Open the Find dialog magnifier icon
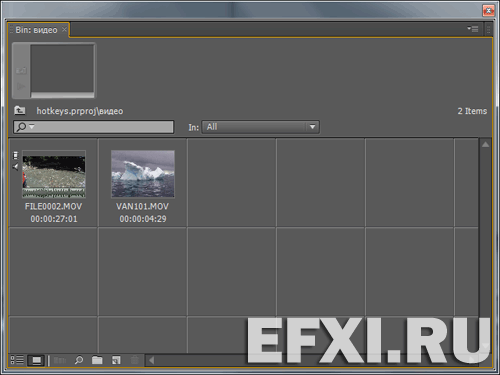The image size is (500, 375). click(79, 360)
